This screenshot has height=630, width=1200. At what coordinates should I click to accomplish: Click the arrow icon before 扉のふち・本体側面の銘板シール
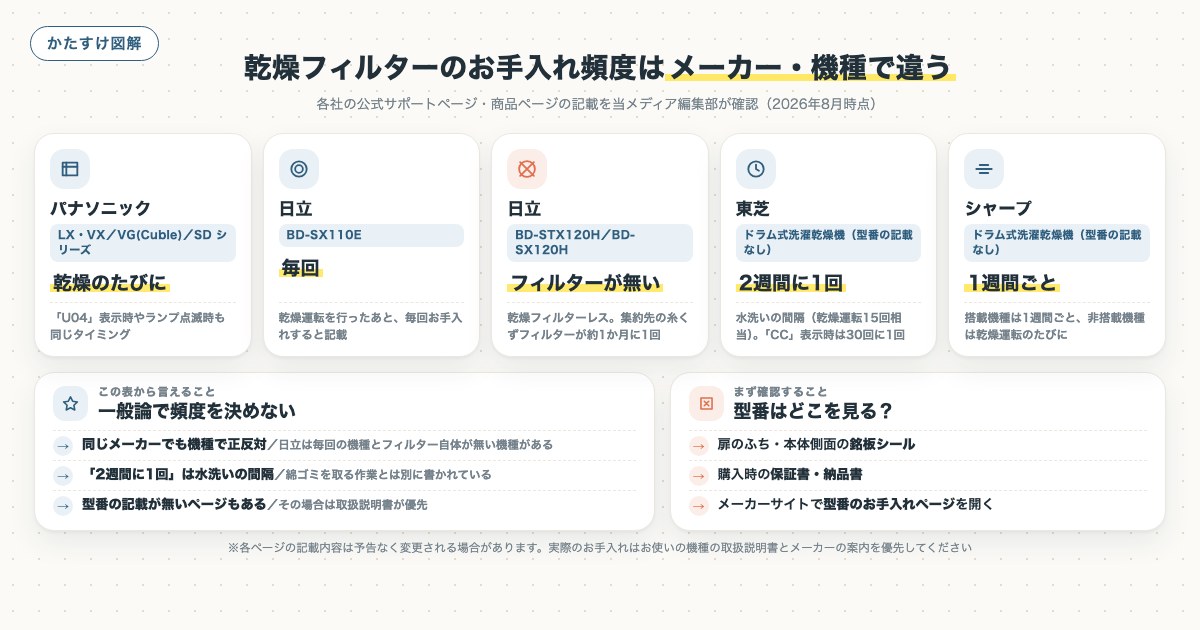pyautogui.click(x=699, y=445)
